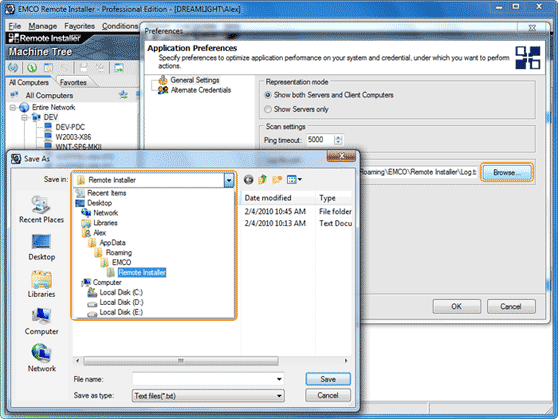This screenshot has height=419, width=558.
Task: Switch to All Computers tab
Action: (29, 82)
